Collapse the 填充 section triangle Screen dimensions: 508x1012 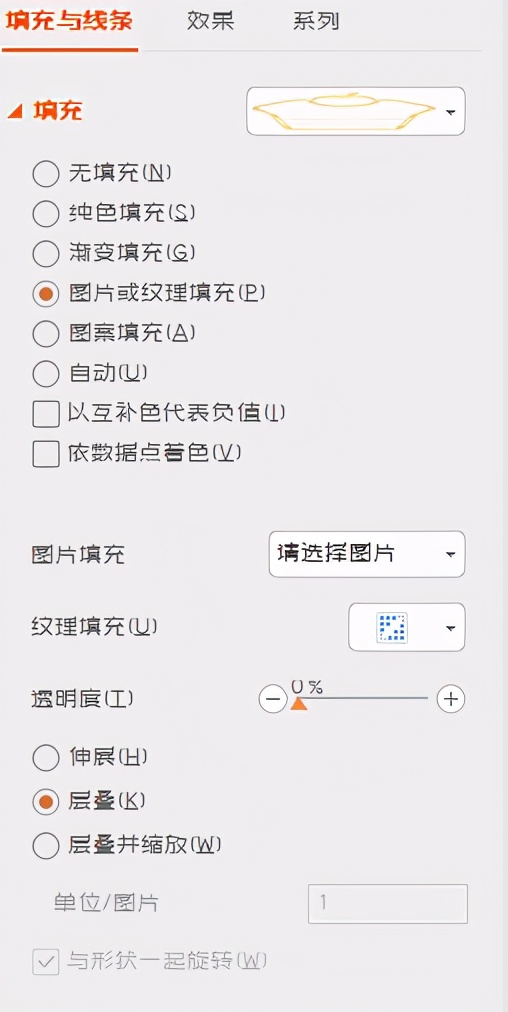point(15,112)
